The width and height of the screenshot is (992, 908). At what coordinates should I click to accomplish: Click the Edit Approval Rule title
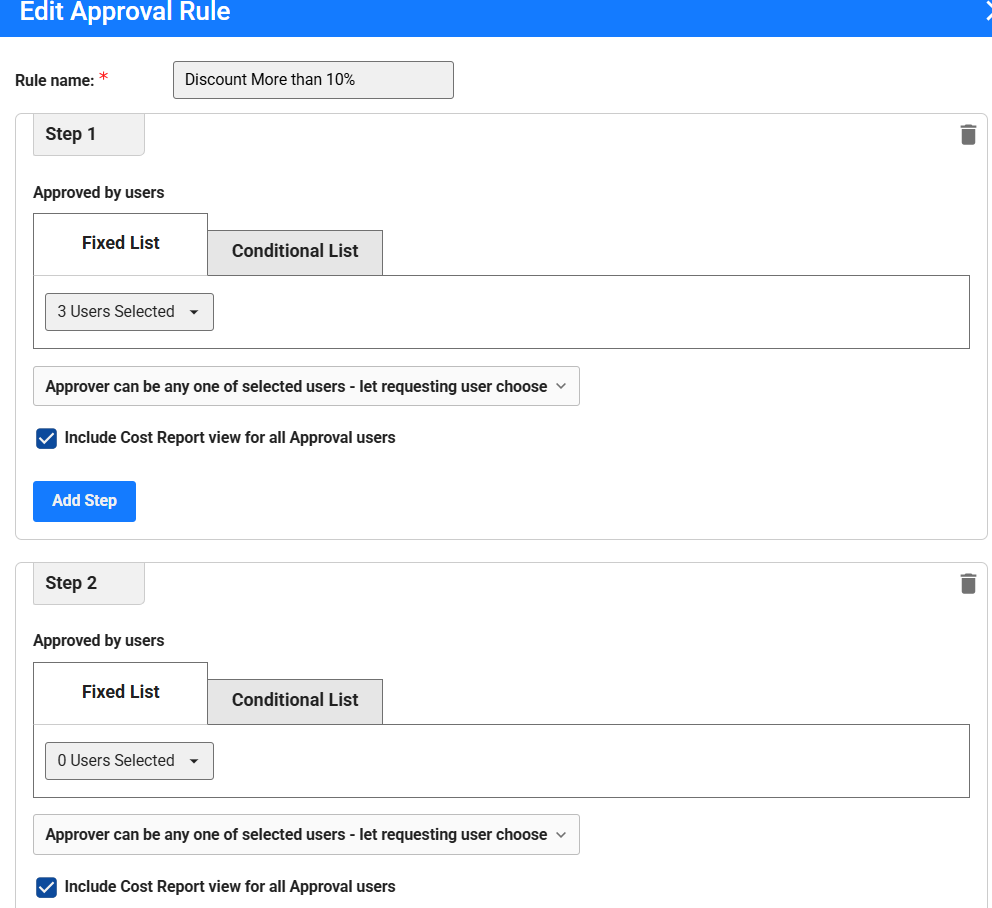tap(125, 13)
